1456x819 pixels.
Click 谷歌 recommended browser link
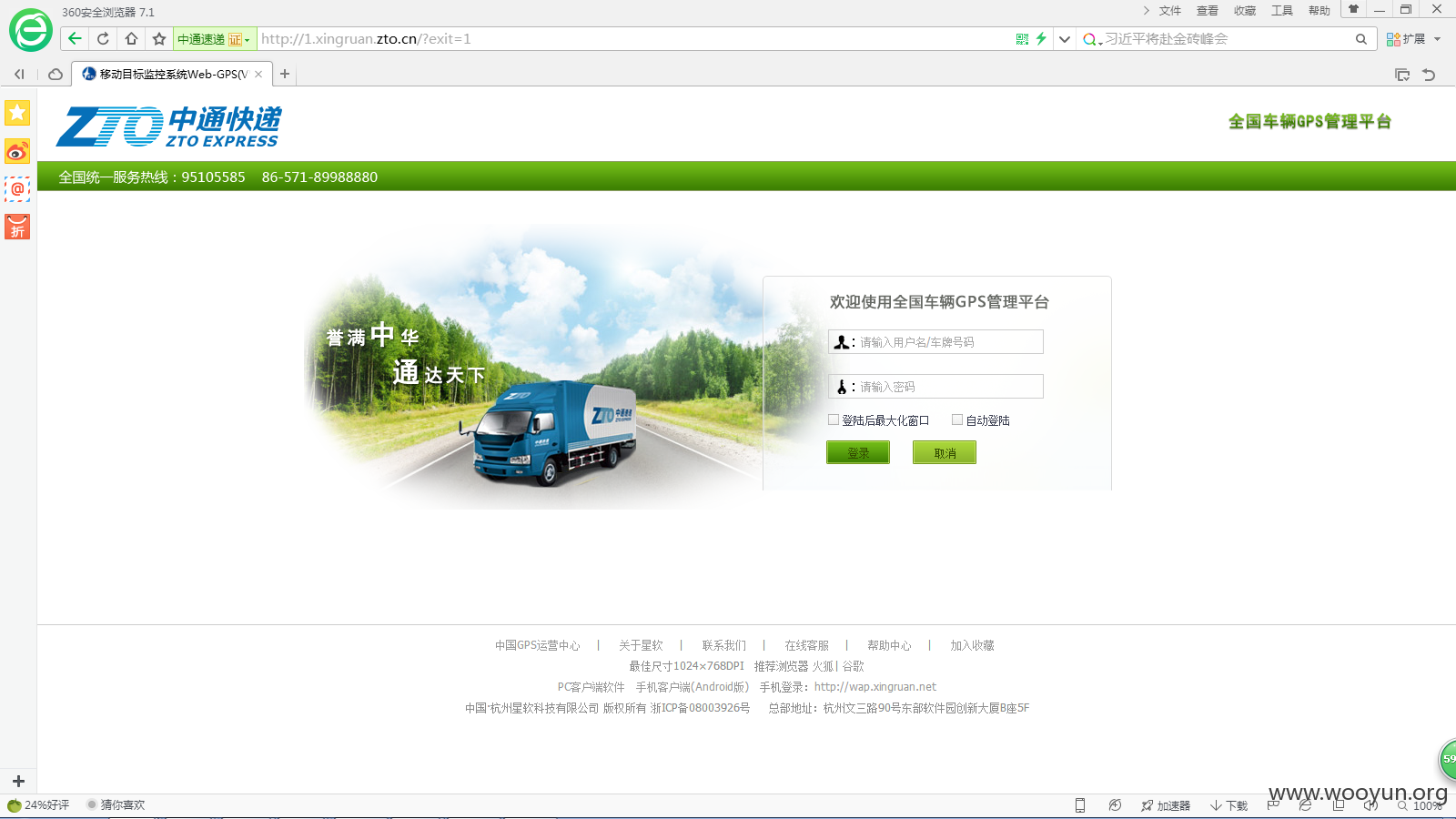click(854, 666)
